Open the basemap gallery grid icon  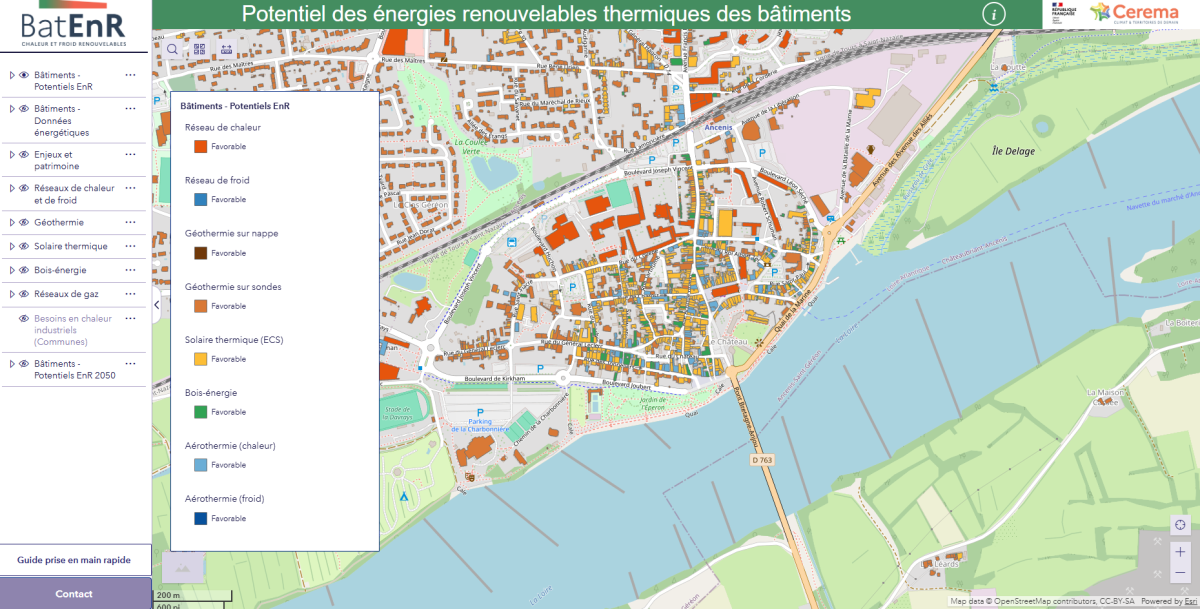(x=199, y=49)
